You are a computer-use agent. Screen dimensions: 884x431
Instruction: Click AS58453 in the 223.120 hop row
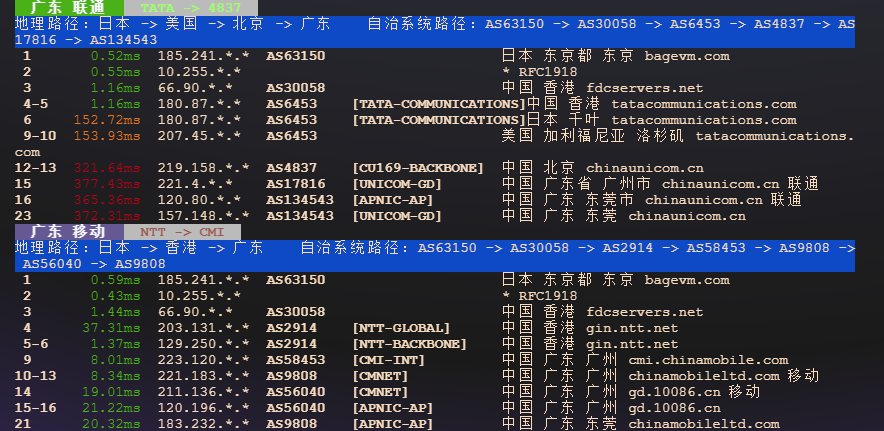(295, 360)
